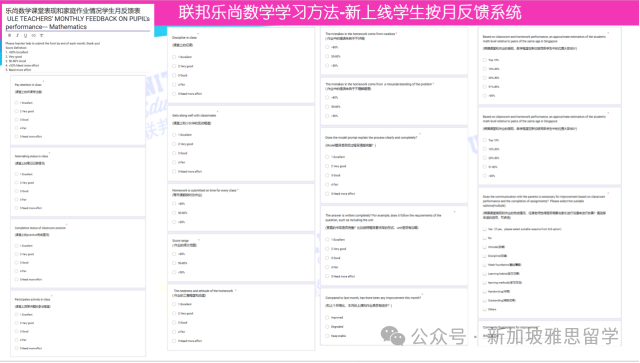Screen dimensions: 640x363
Task: Apply bold formatting to form description
Action: coord(10,36)
